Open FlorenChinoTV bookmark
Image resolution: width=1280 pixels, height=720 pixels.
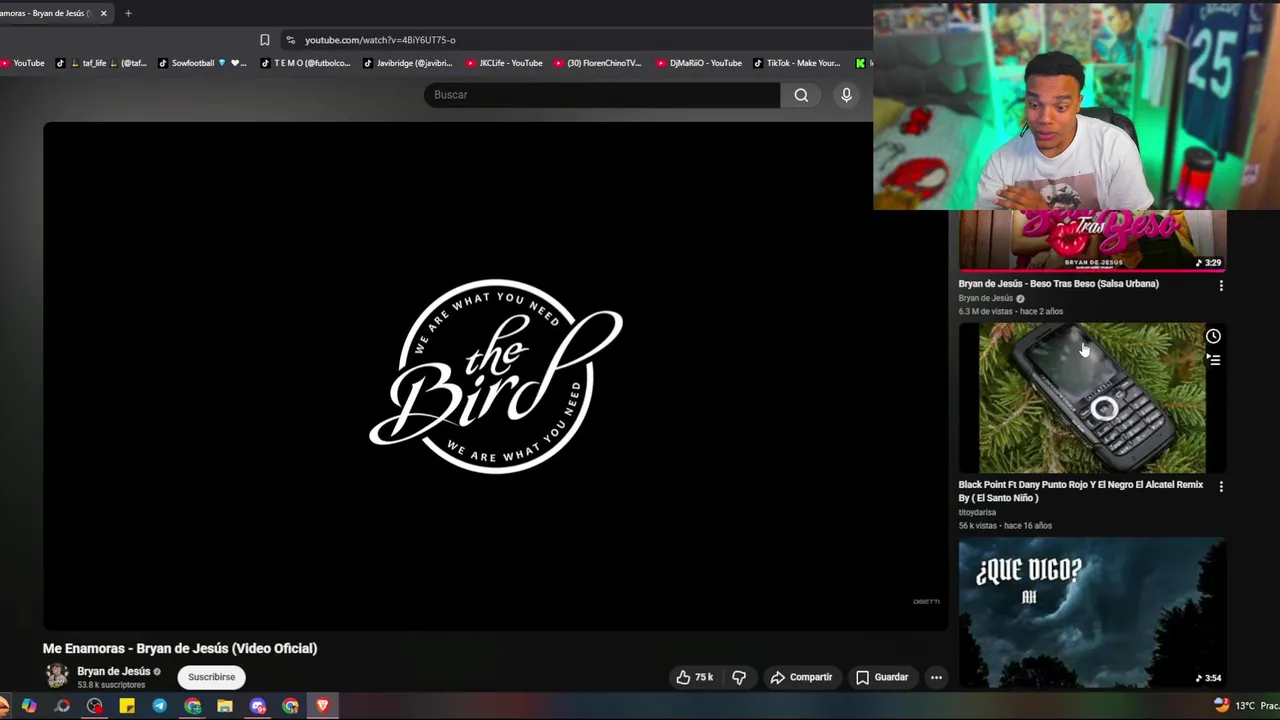tap(597, 63)
